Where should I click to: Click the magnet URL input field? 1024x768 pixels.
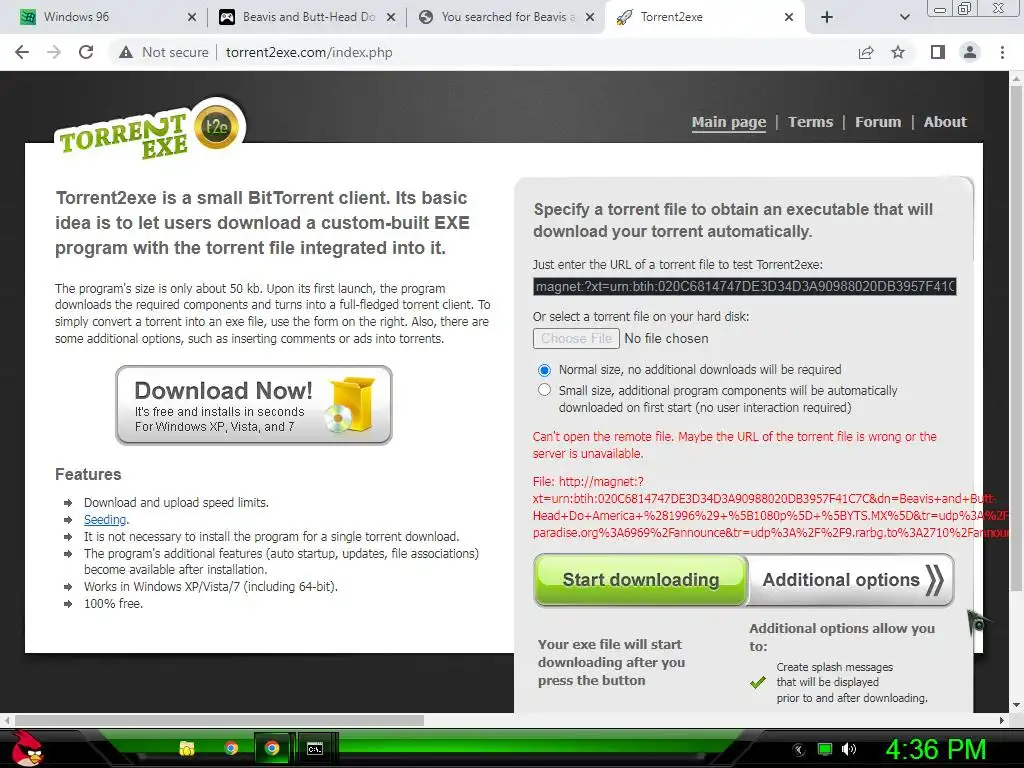[744, 287]
